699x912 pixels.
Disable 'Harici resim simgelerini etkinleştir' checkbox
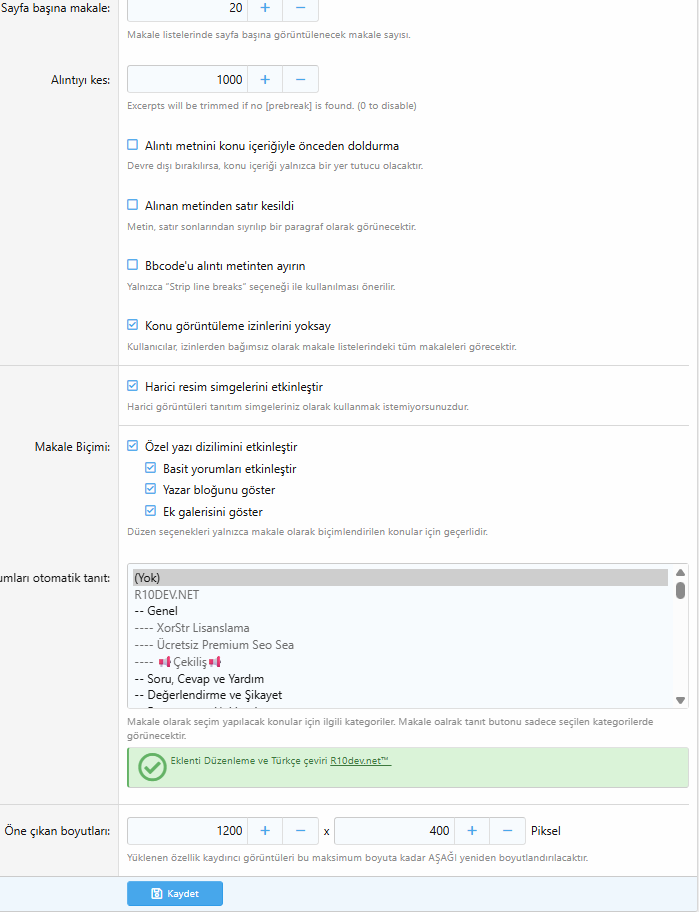133,386
